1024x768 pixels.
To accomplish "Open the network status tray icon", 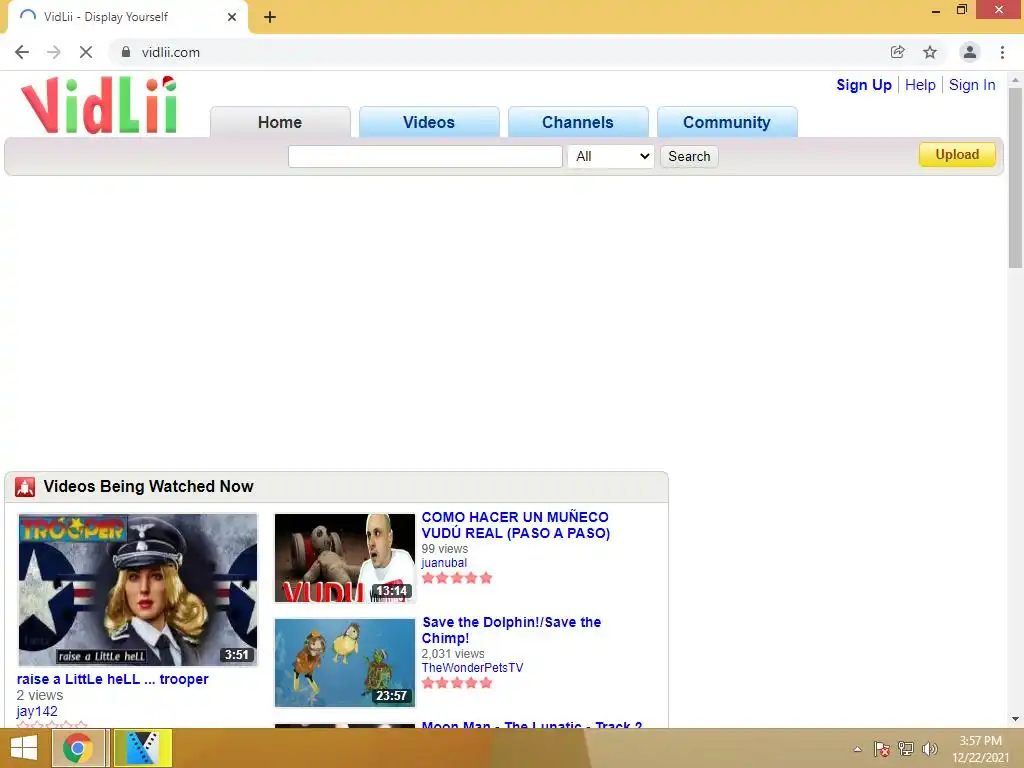I will click(906, 749).
